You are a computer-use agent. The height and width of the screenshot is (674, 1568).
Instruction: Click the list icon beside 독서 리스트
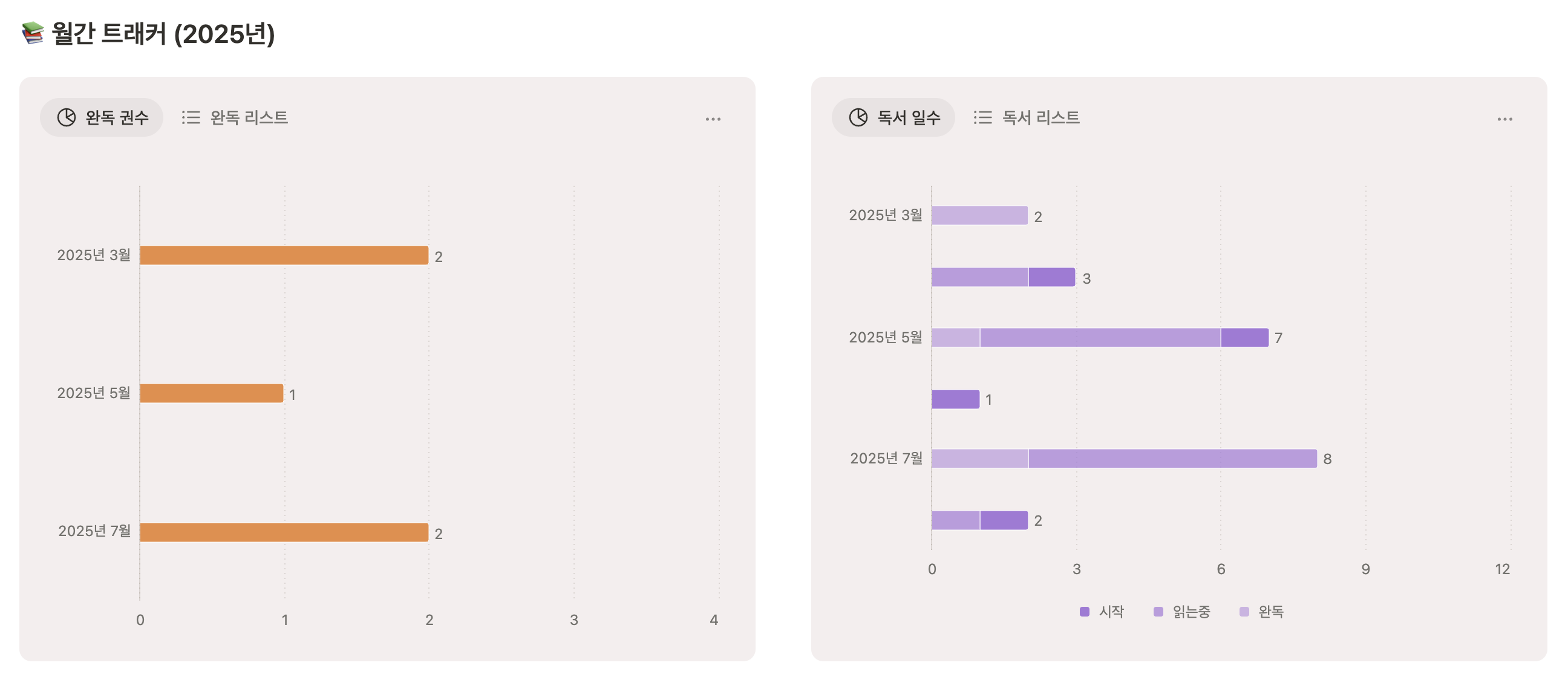(x=982, y=117)
